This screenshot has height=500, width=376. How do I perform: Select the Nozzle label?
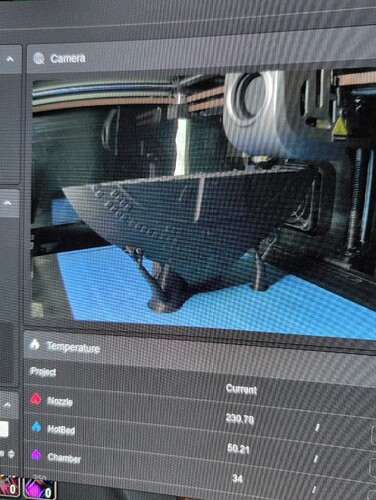(x=60, y=401)
